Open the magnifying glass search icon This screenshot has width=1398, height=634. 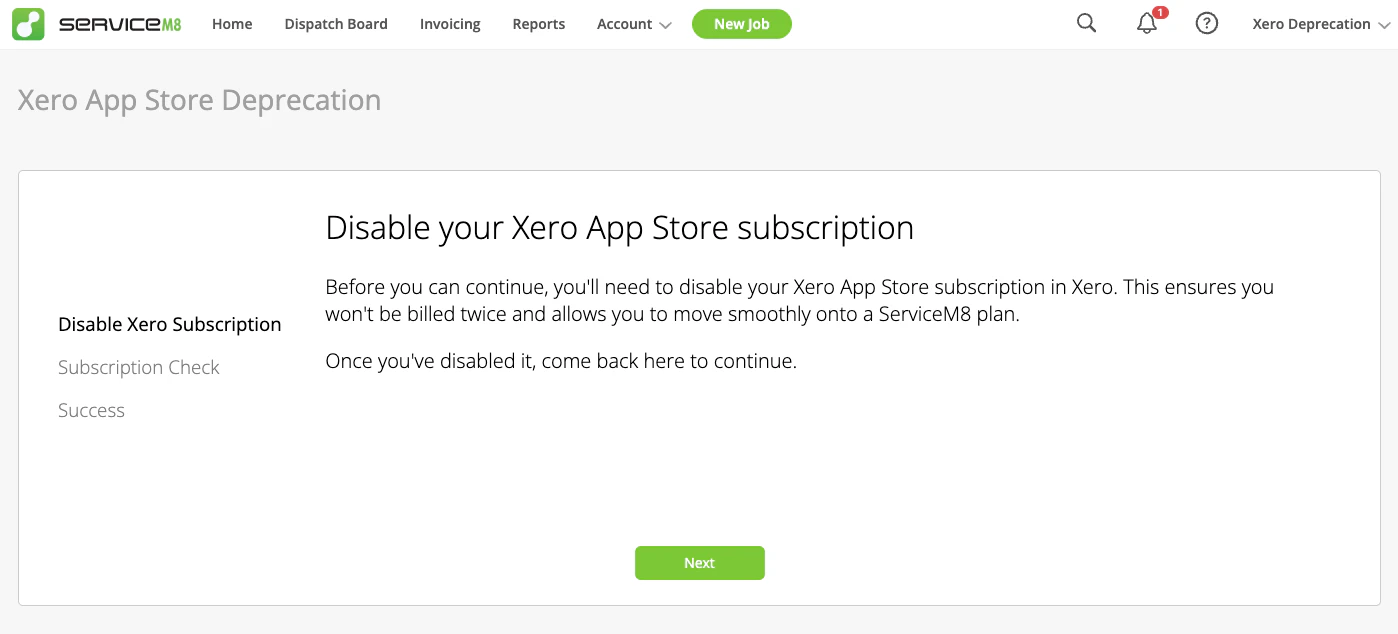[x=1086, y=22]
